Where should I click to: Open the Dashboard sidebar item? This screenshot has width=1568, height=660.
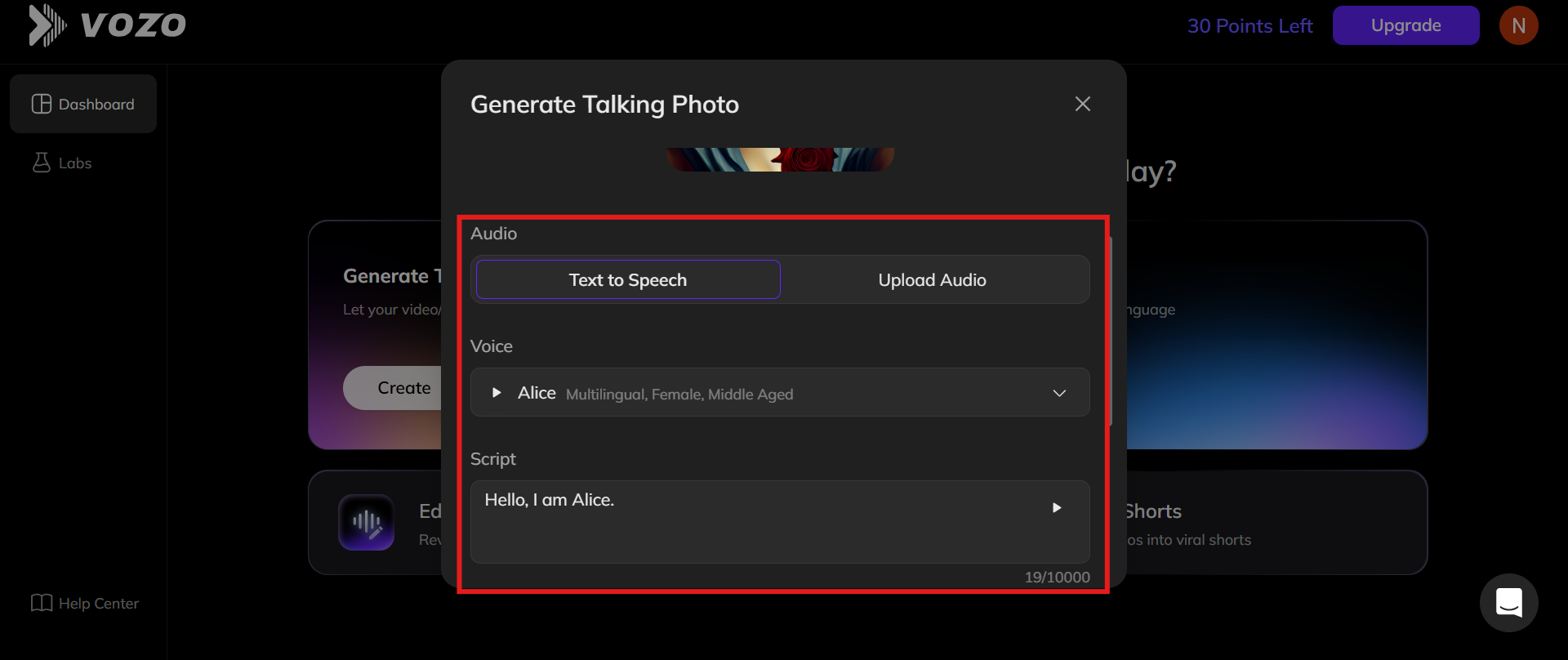click(83, 105)
